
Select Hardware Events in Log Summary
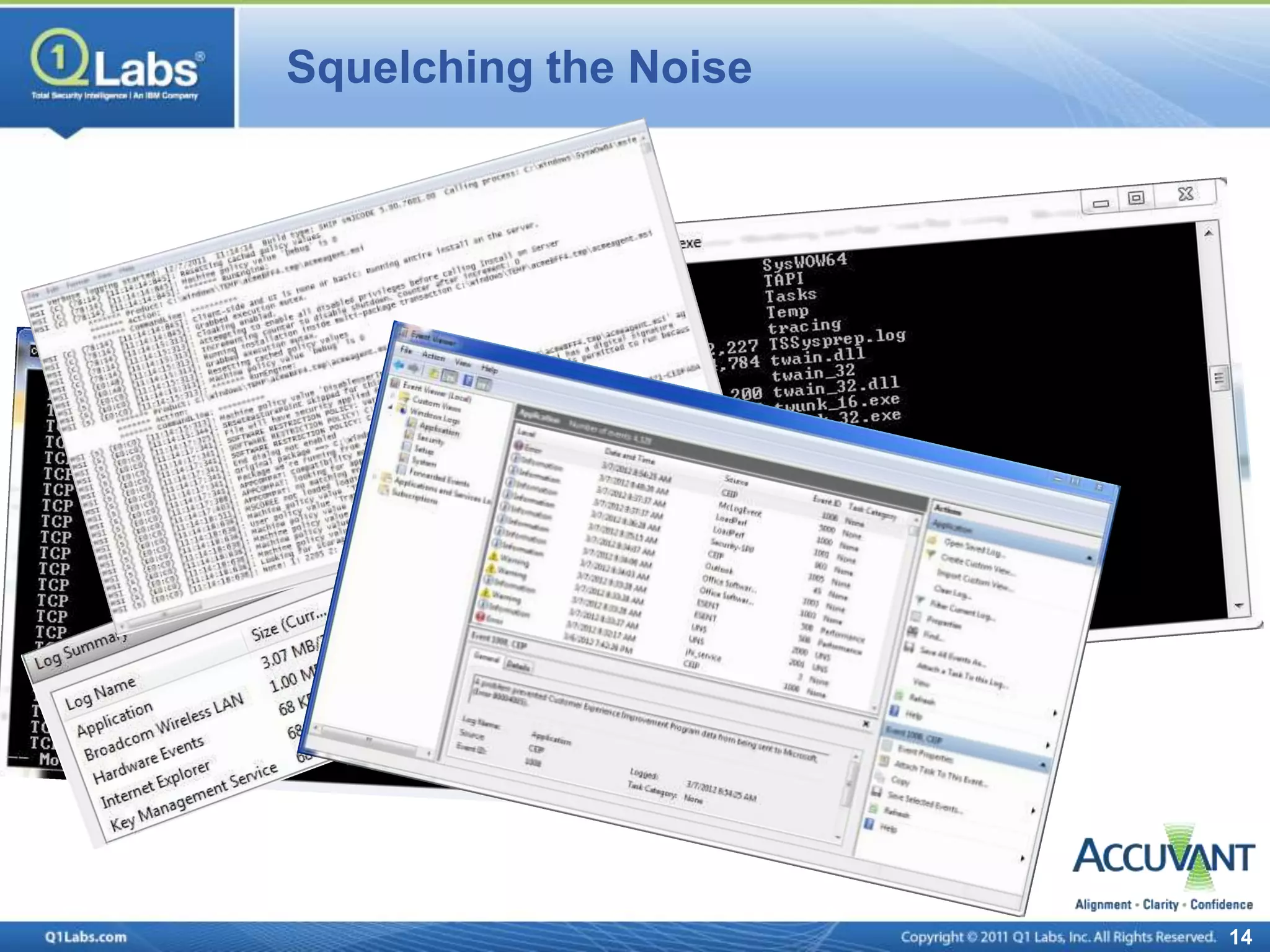(148, 759)
